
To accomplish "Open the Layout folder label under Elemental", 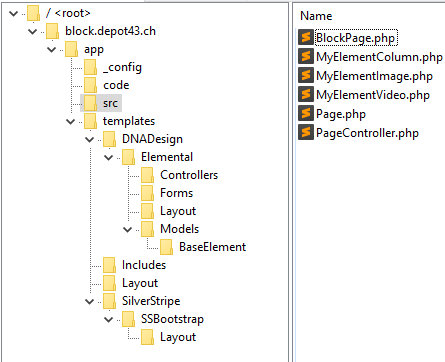I will 178,211.
